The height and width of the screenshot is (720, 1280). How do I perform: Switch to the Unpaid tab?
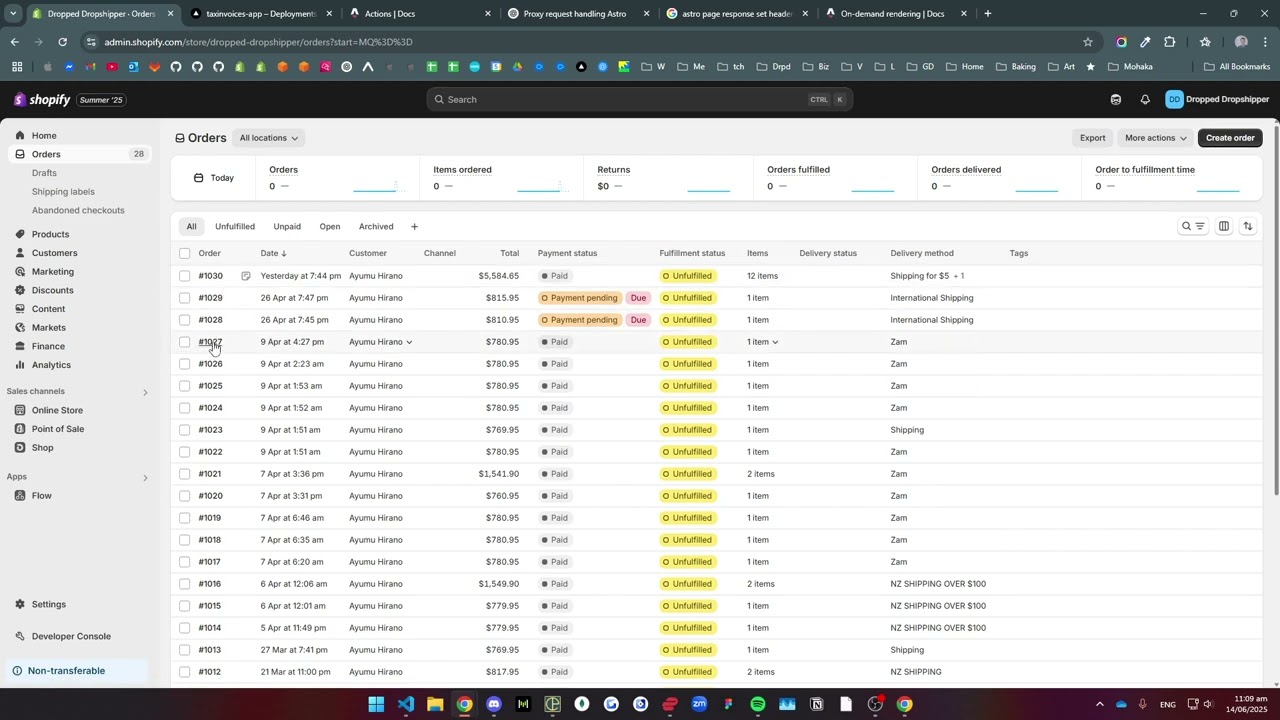[287, 227]
